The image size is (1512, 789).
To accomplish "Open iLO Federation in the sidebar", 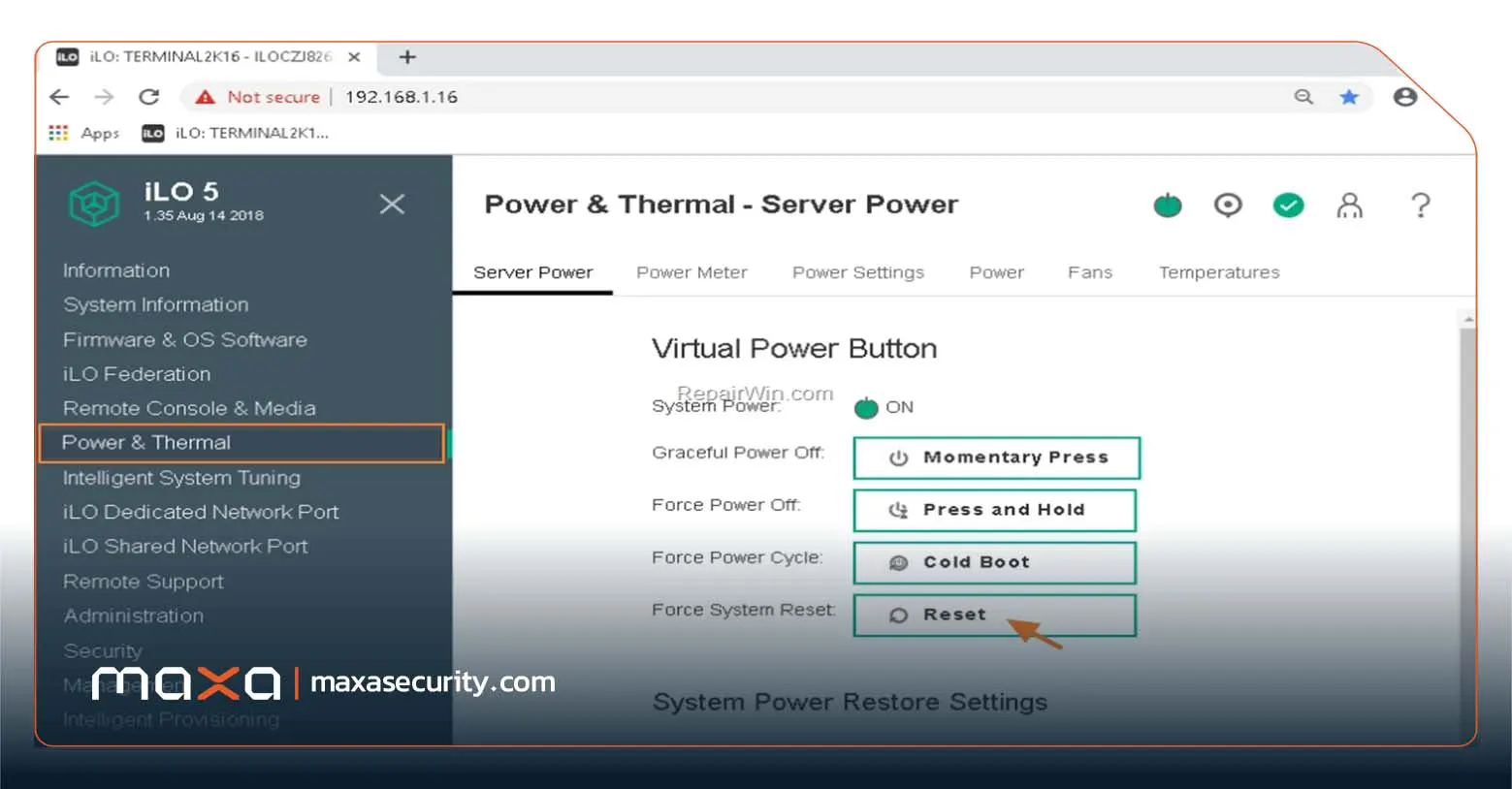I will point(137,374).
